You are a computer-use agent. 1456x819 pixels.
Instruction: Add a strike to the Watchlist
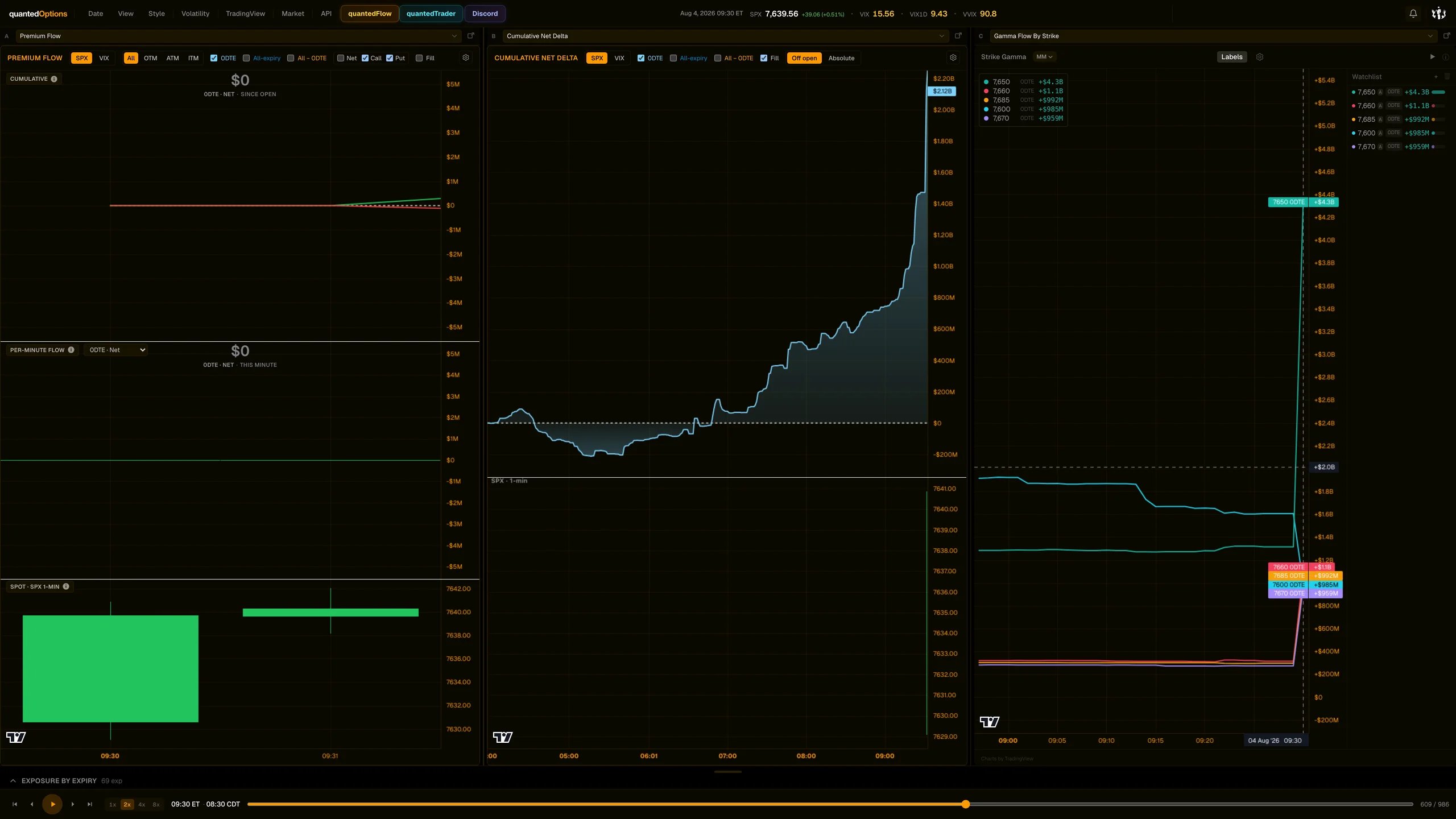(1436, 77)
